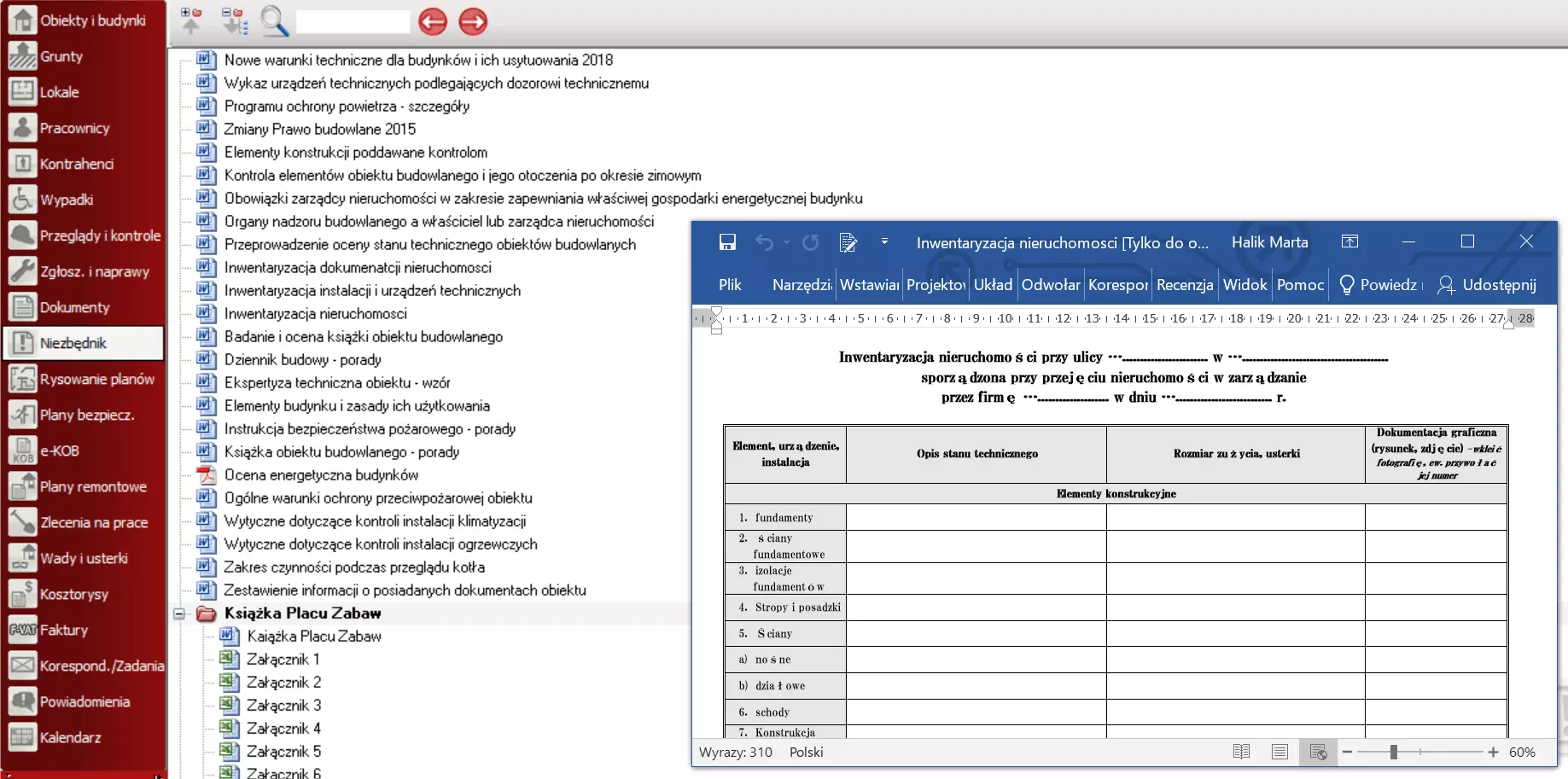Open Obiekty i budynki in sidebar
The image size is (1568, 779).
coord(83,20)
